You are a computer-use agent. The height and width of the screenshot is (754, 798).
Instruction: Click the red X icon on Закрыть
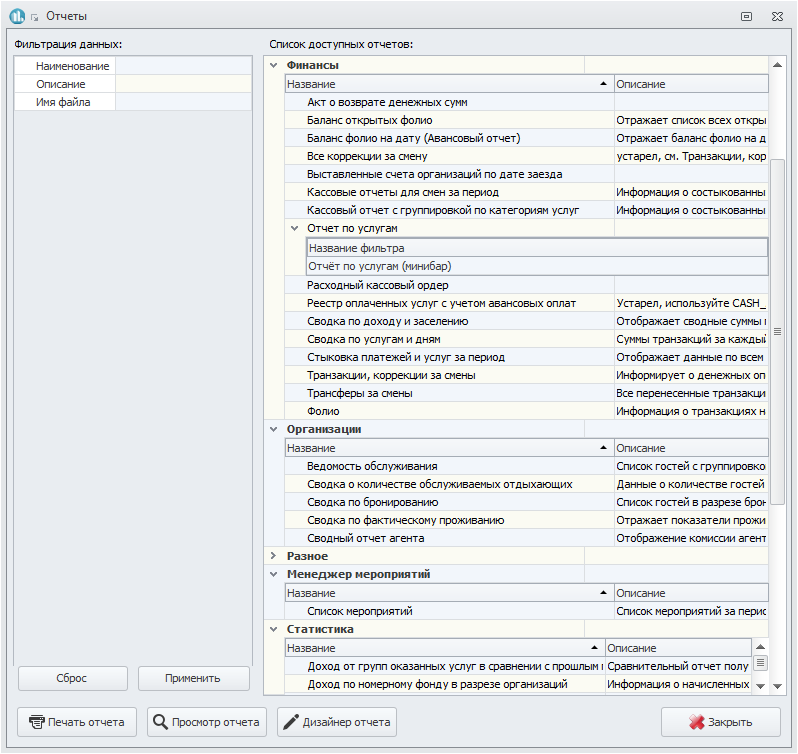(x=696, y=722)
